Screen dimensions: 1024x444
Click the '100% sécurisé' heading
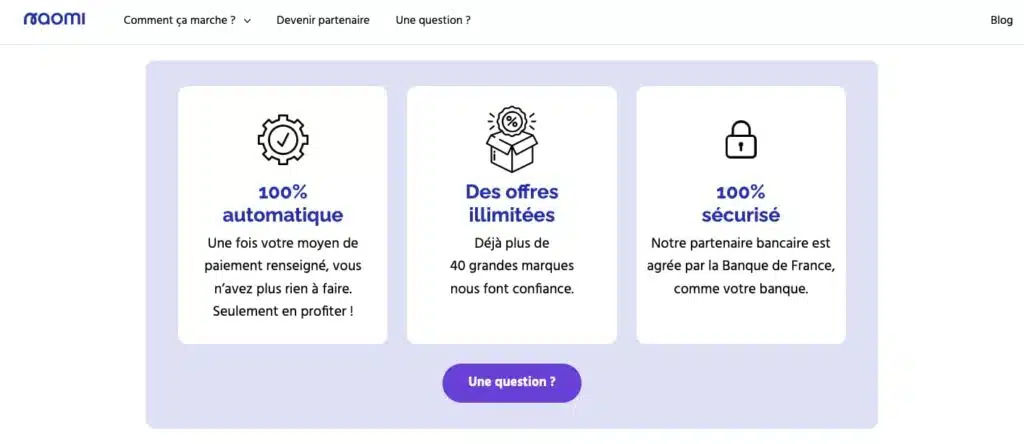tap(741, 203)
